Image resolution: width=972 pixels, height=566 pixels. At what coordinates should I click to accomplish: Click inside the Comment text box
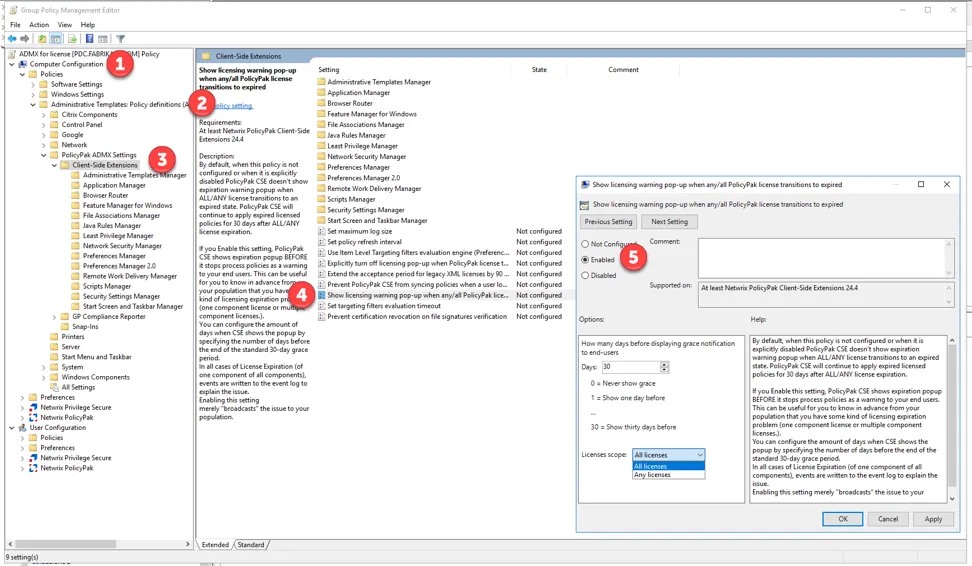pyautogui.click(x=825, y=257)
